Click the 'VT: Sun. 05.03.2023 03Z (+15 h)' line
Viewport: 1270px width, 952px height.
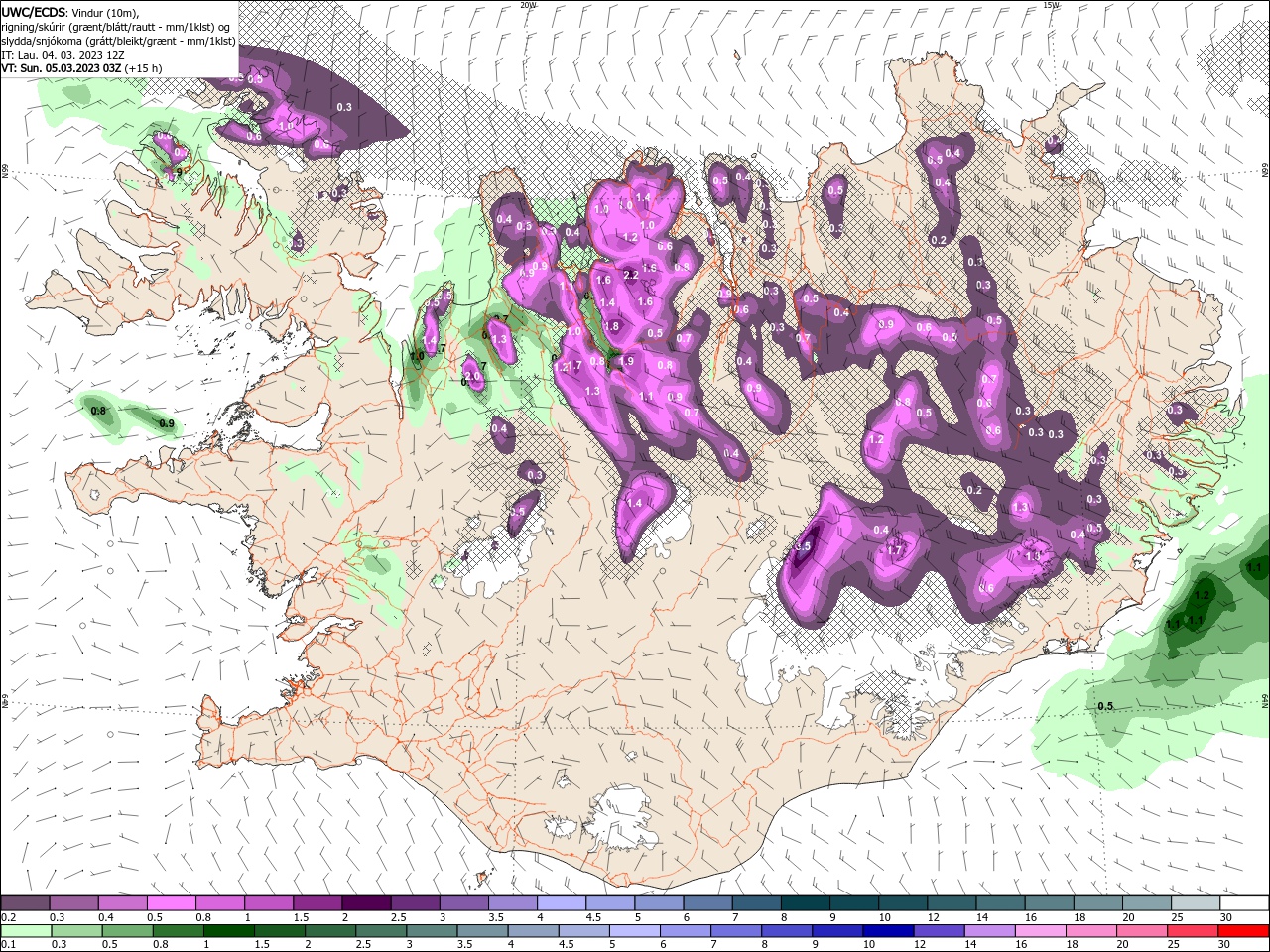tap(81, 68)
